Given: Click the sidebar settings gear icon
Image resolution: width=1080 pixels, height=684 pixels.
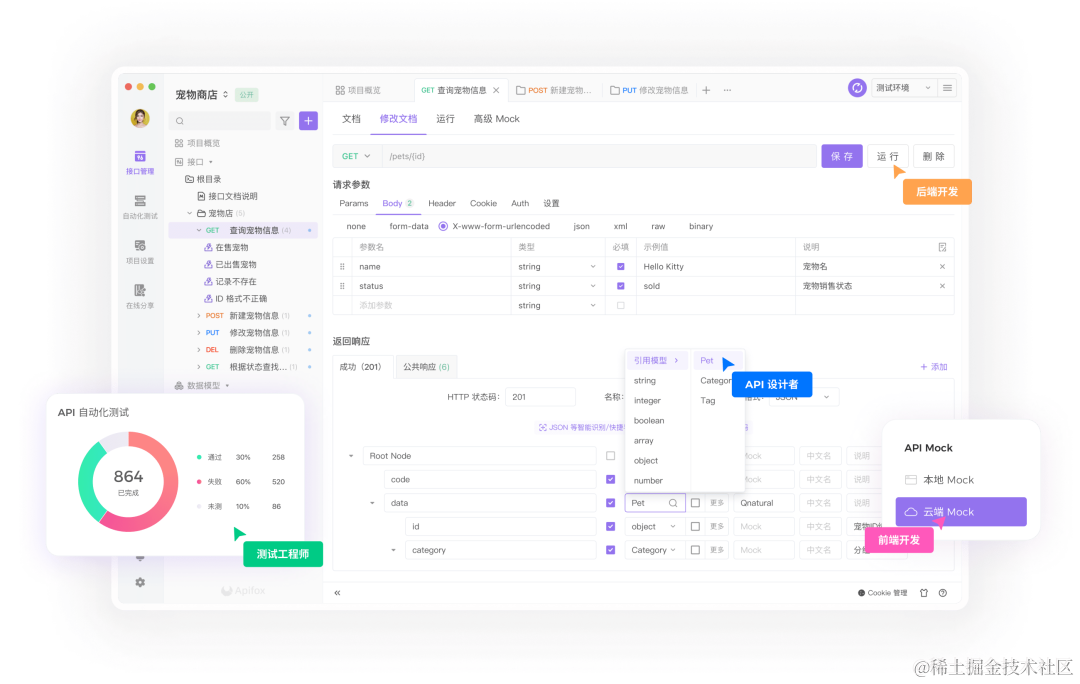Looking at the screenshot, I should (140, 582).
